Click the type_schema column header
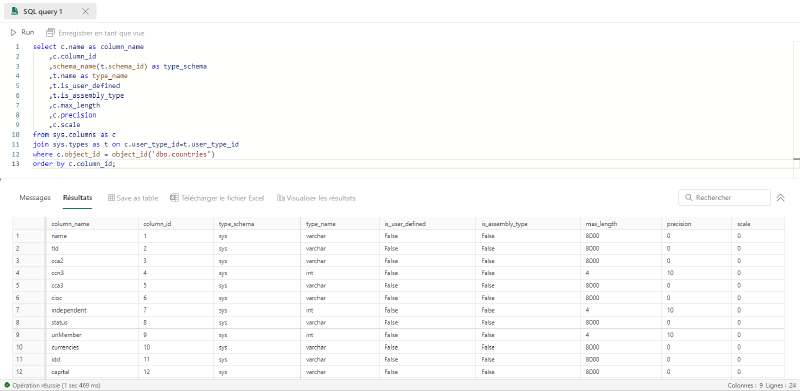 click(257, 224)
